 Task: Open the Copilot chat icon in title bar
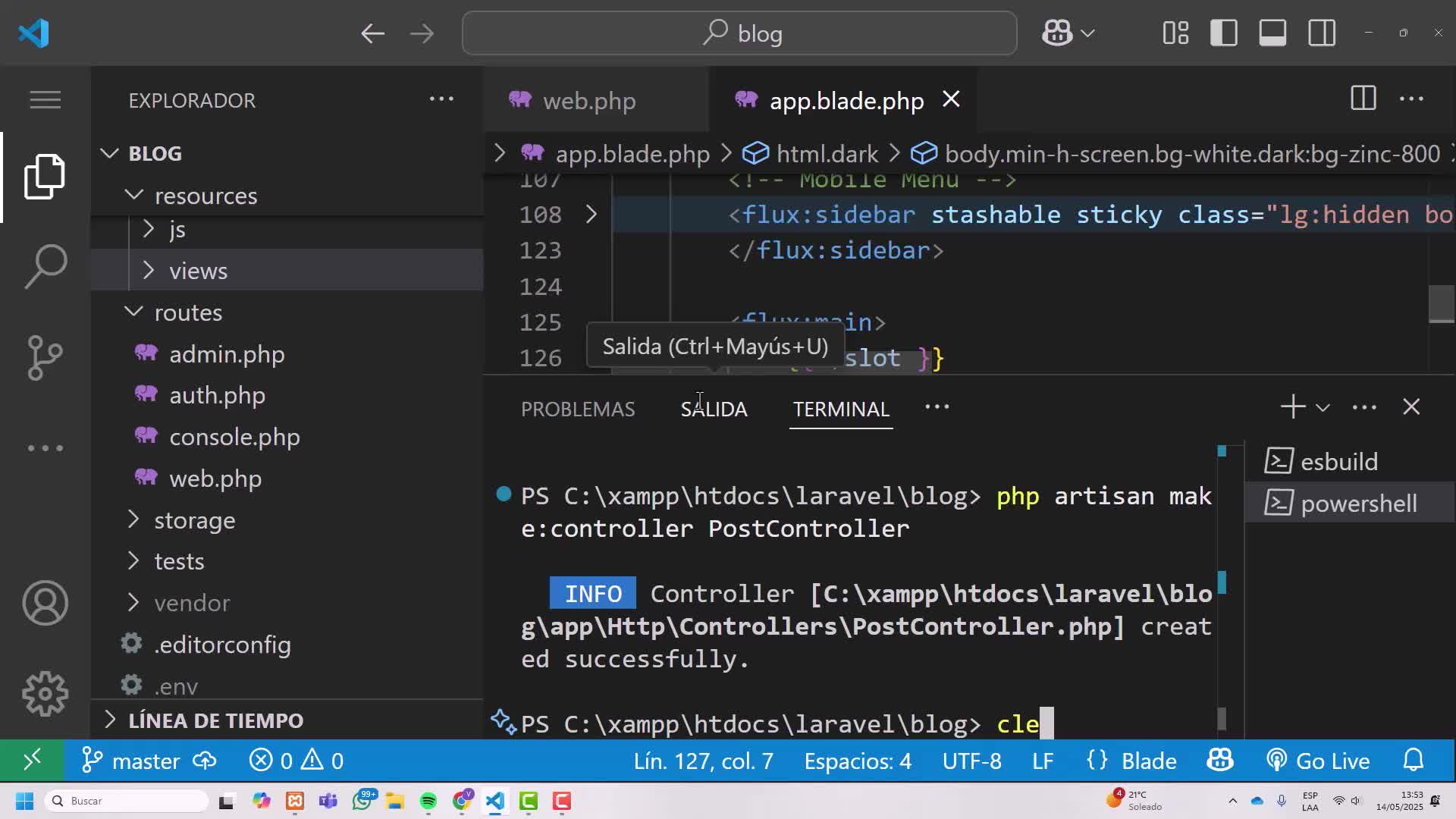pos(1056,33)
